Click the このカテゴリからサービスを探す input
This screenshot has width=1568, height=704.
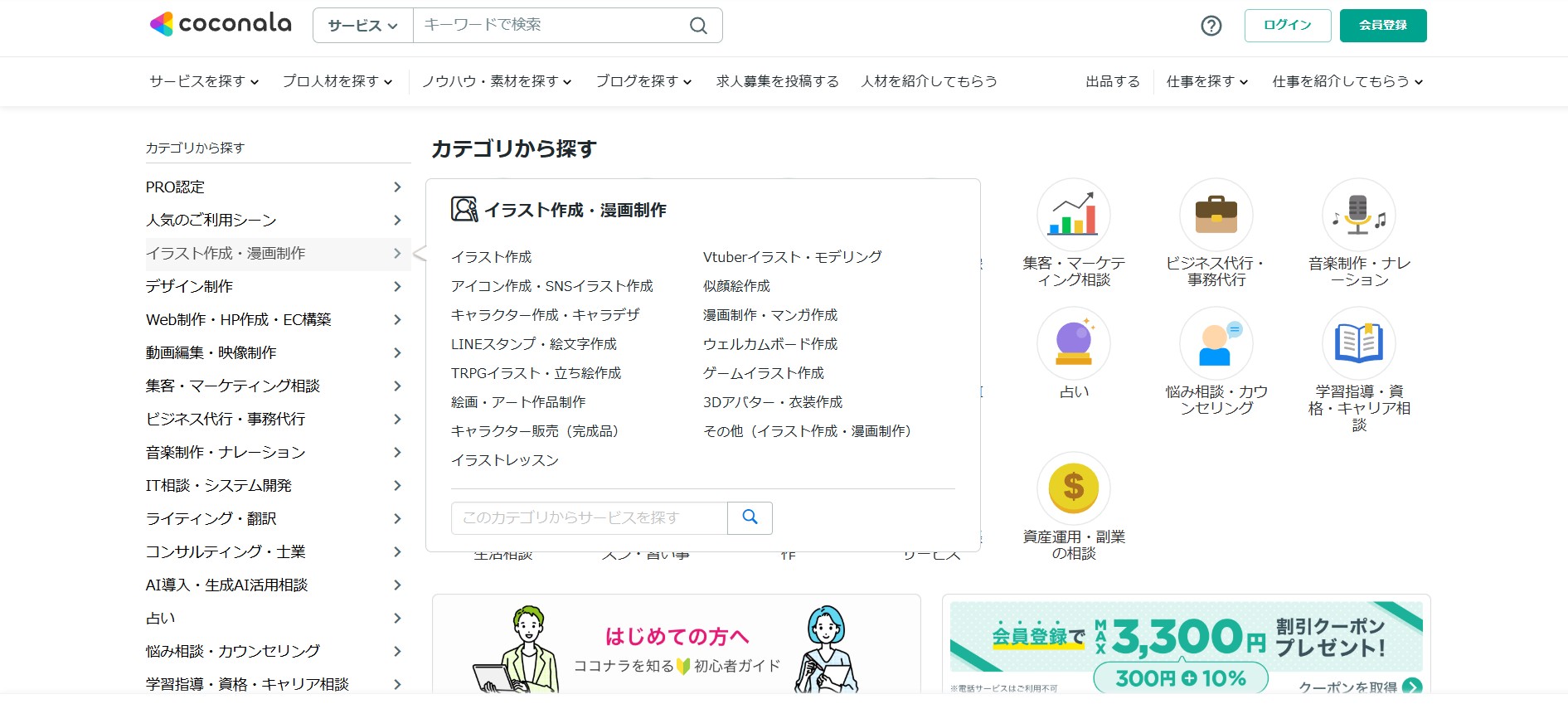(590, 518)
